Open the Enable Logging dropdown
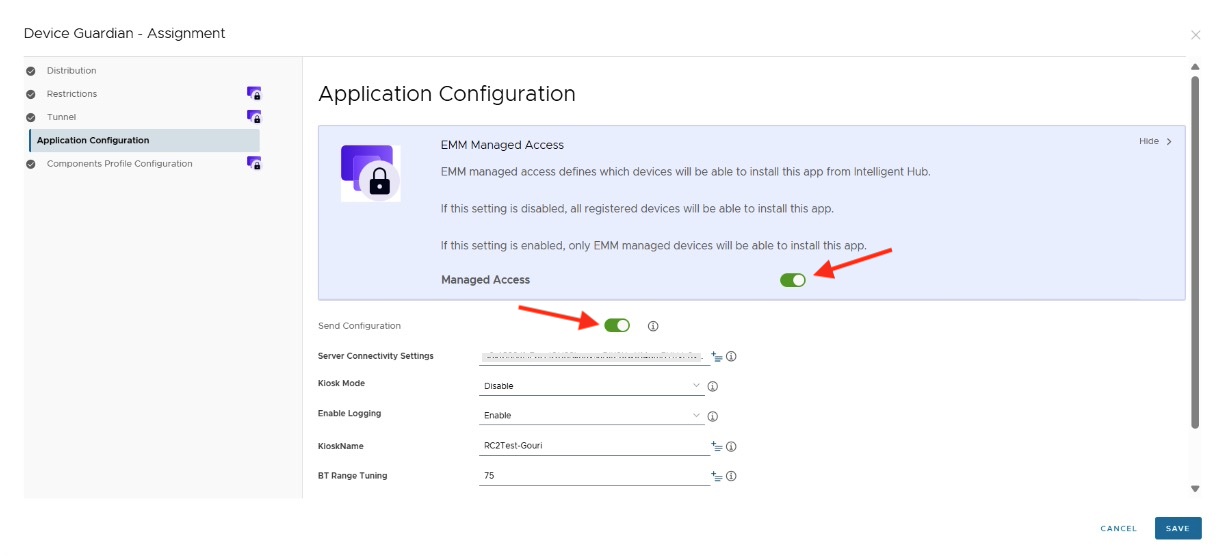Screen dimensions: 1223x559 (592, 416)
